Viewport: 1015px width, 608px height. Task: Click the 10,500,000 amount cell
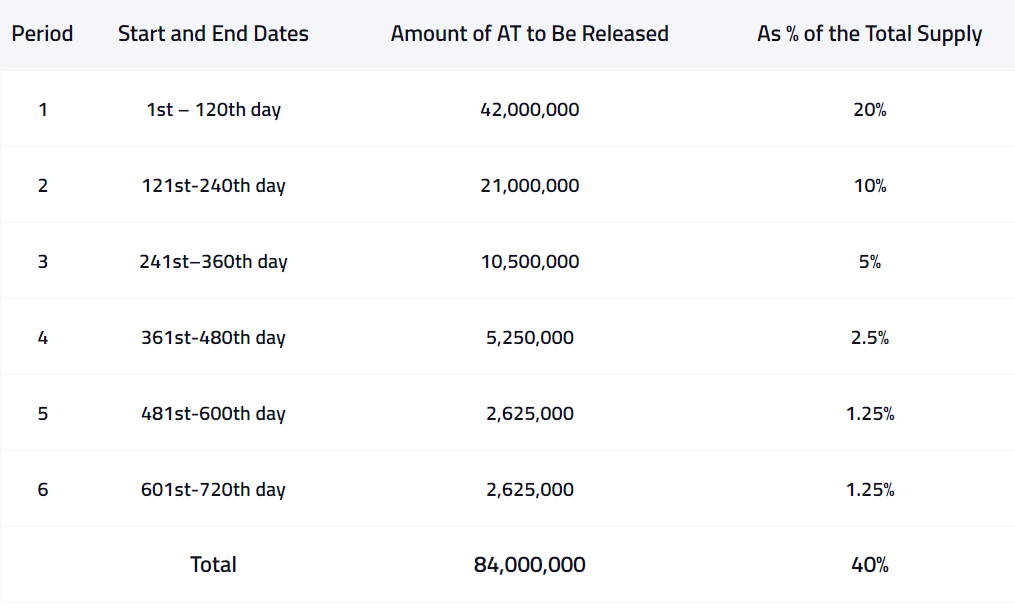(529, 262)
